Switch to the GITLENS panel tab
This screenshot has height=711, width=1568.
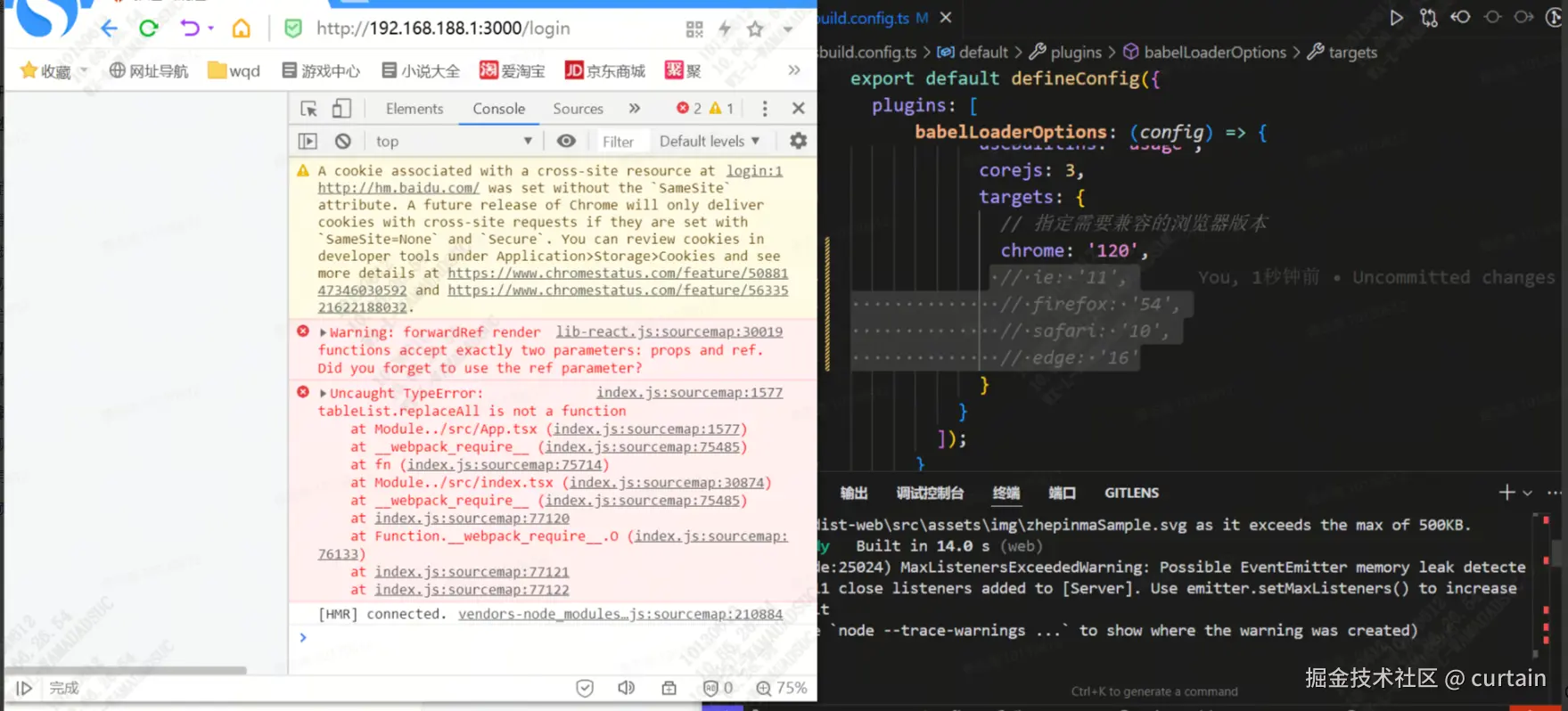point(1132,493)
